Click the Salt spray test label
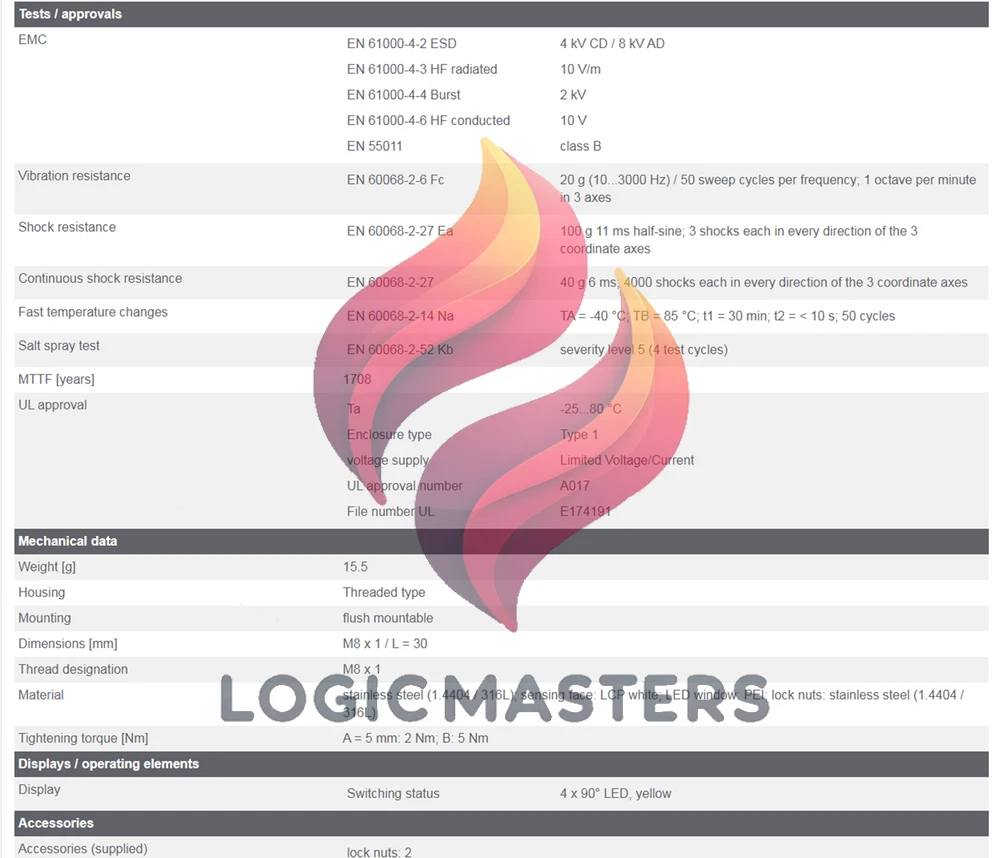 tap(59, 346)
